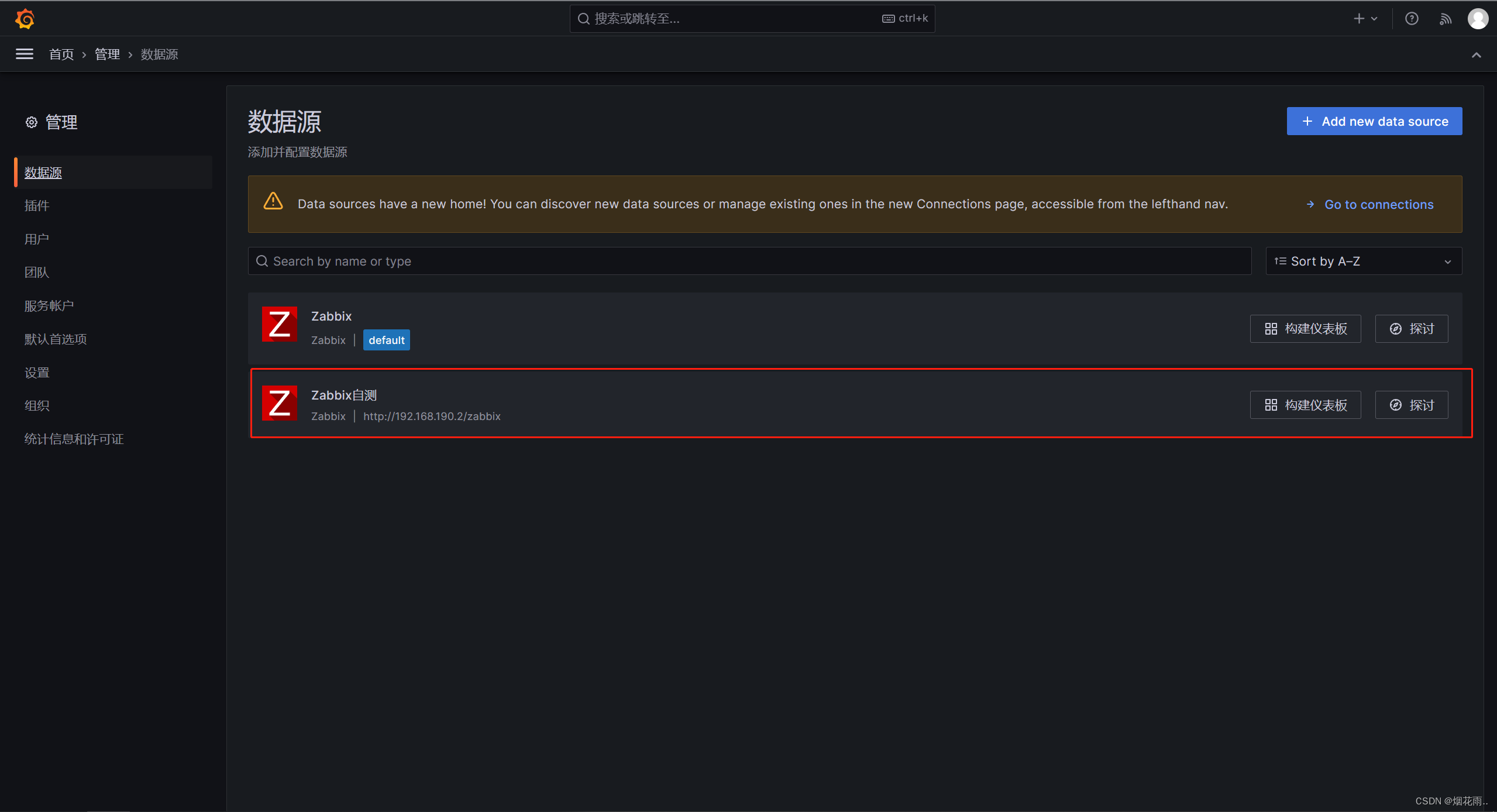
Task: Open the Zabbix default data source name
Action: point(331,316)
